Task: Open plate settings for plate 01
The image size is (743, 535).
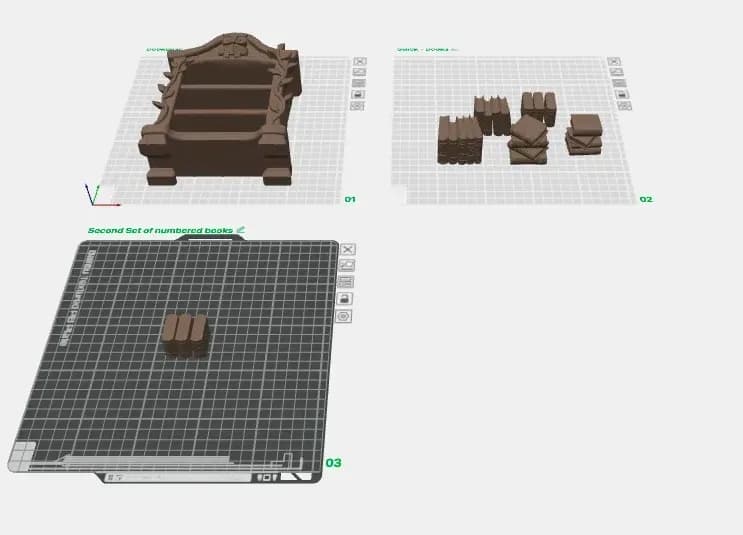Action: (x=357, y=106)
